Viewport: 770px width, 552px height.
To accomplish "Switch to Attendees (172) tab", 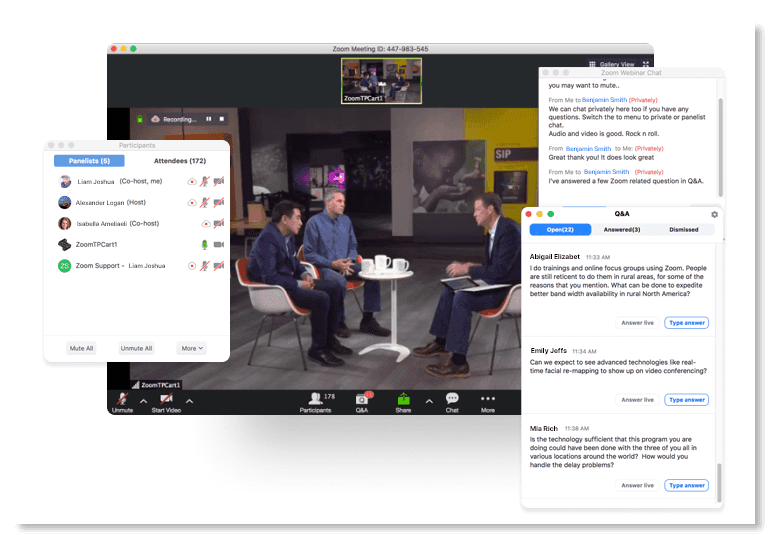I will pos(179,161).
